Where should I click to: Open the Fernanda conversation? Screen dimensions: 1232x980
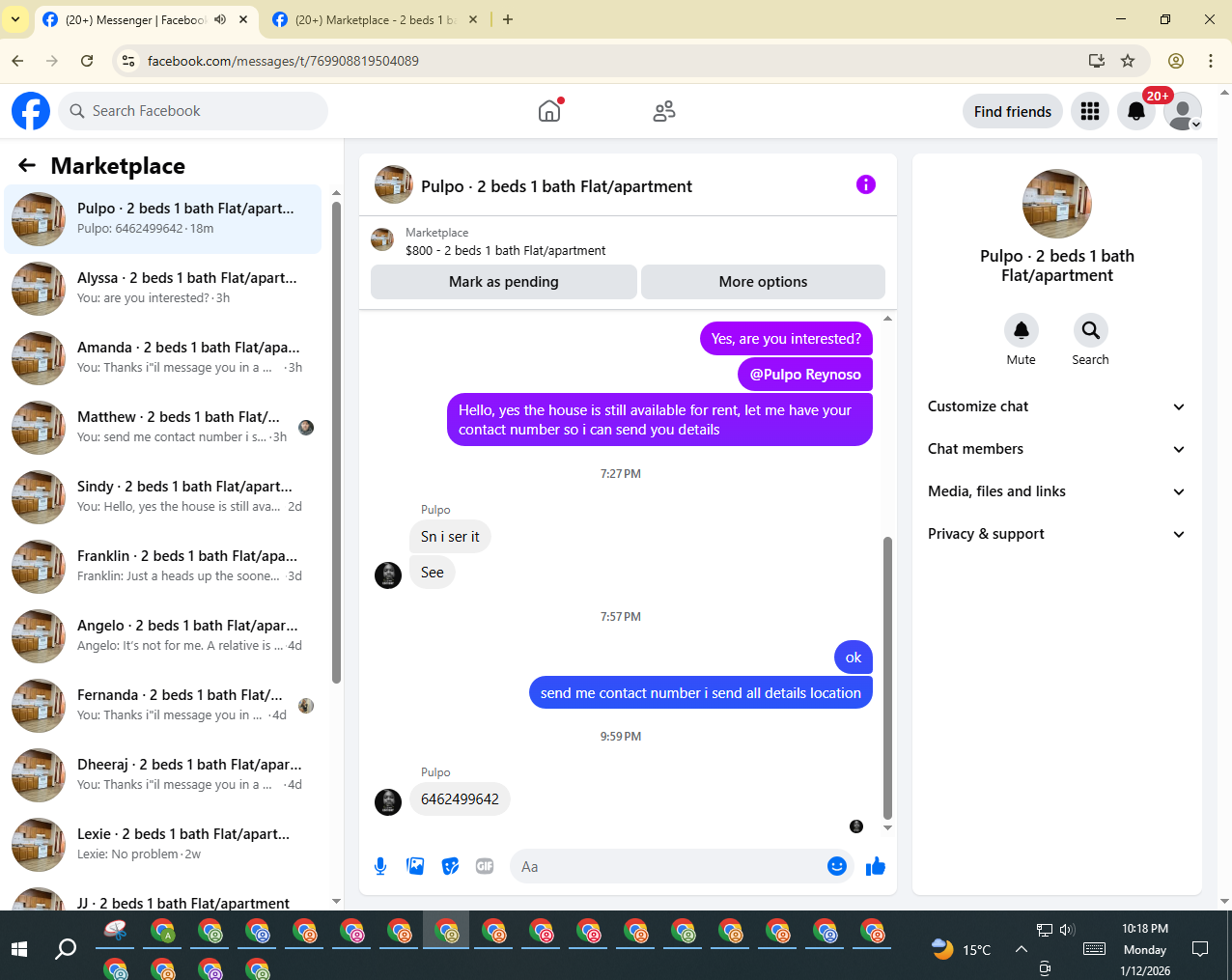coord(162,706)
